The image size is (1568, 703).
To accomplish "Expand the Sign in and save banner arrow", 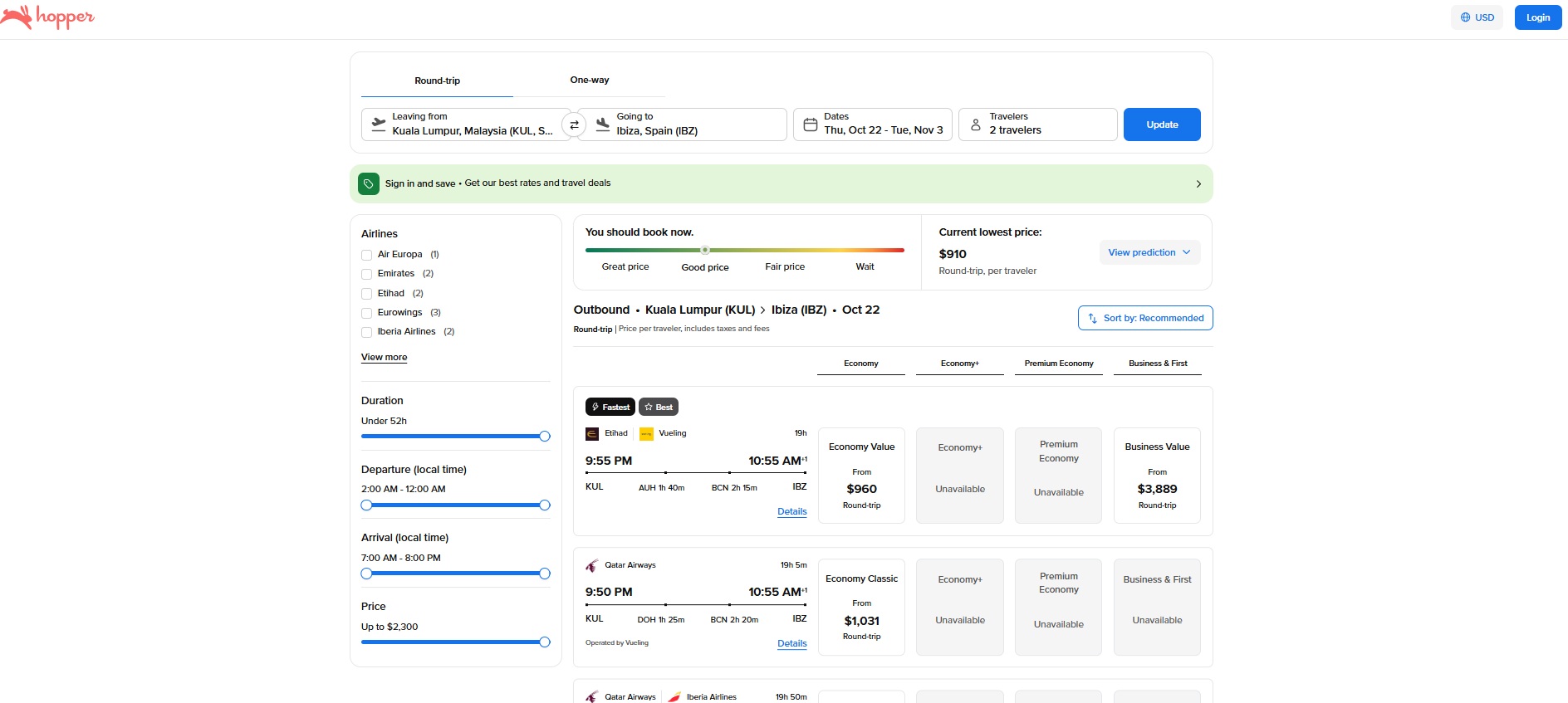I will (x=1198, y=183).
